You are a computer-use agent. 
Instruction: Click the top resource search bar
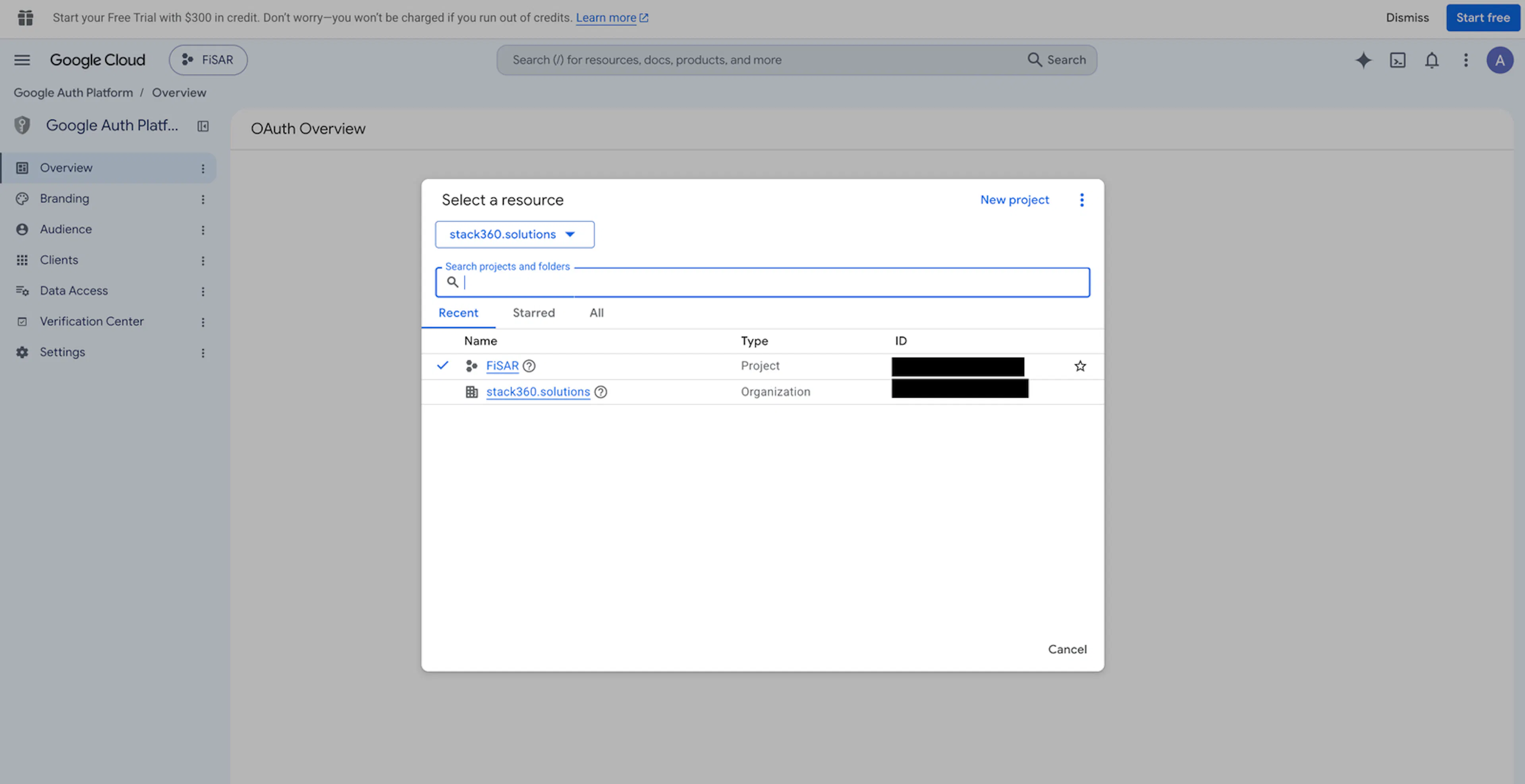796,60
